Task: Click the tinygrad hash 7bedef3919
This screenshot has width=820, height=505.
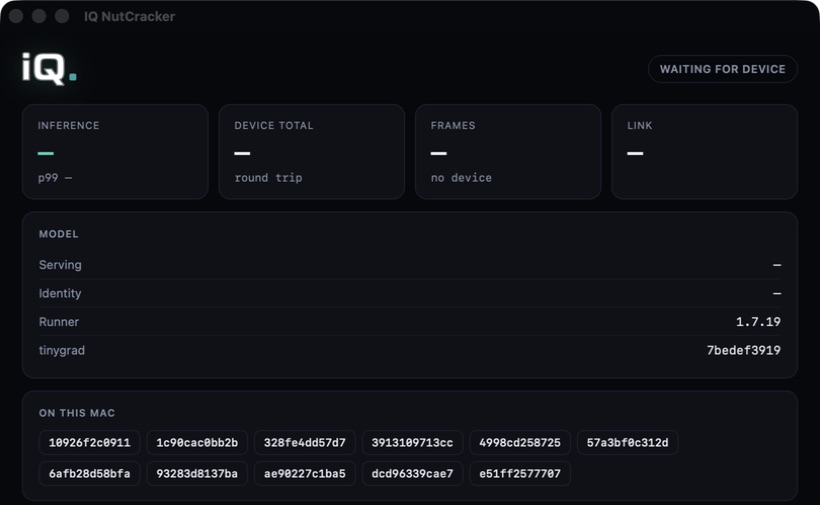Action: click(x=744, y=350)
